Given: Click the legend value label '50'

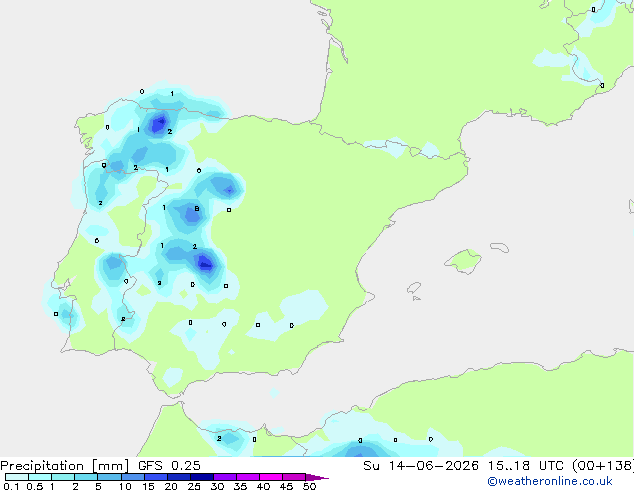Looking at the screenshot, I should tap(309, 486).
